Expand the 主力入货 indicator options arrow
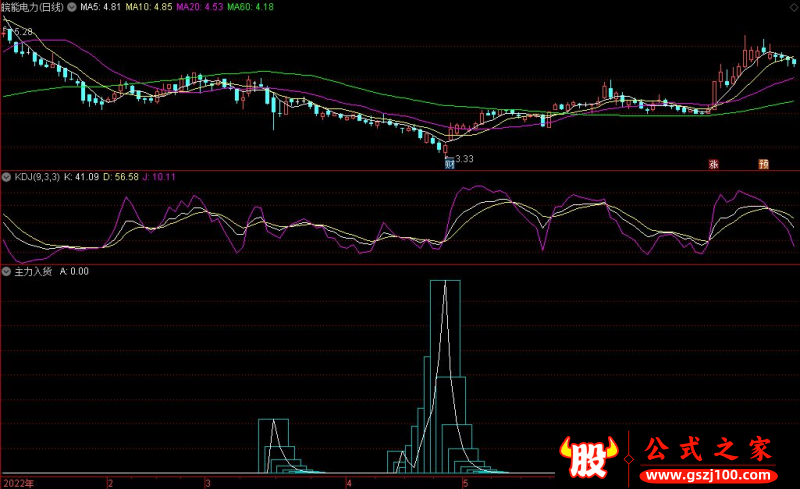 [7, 272]
